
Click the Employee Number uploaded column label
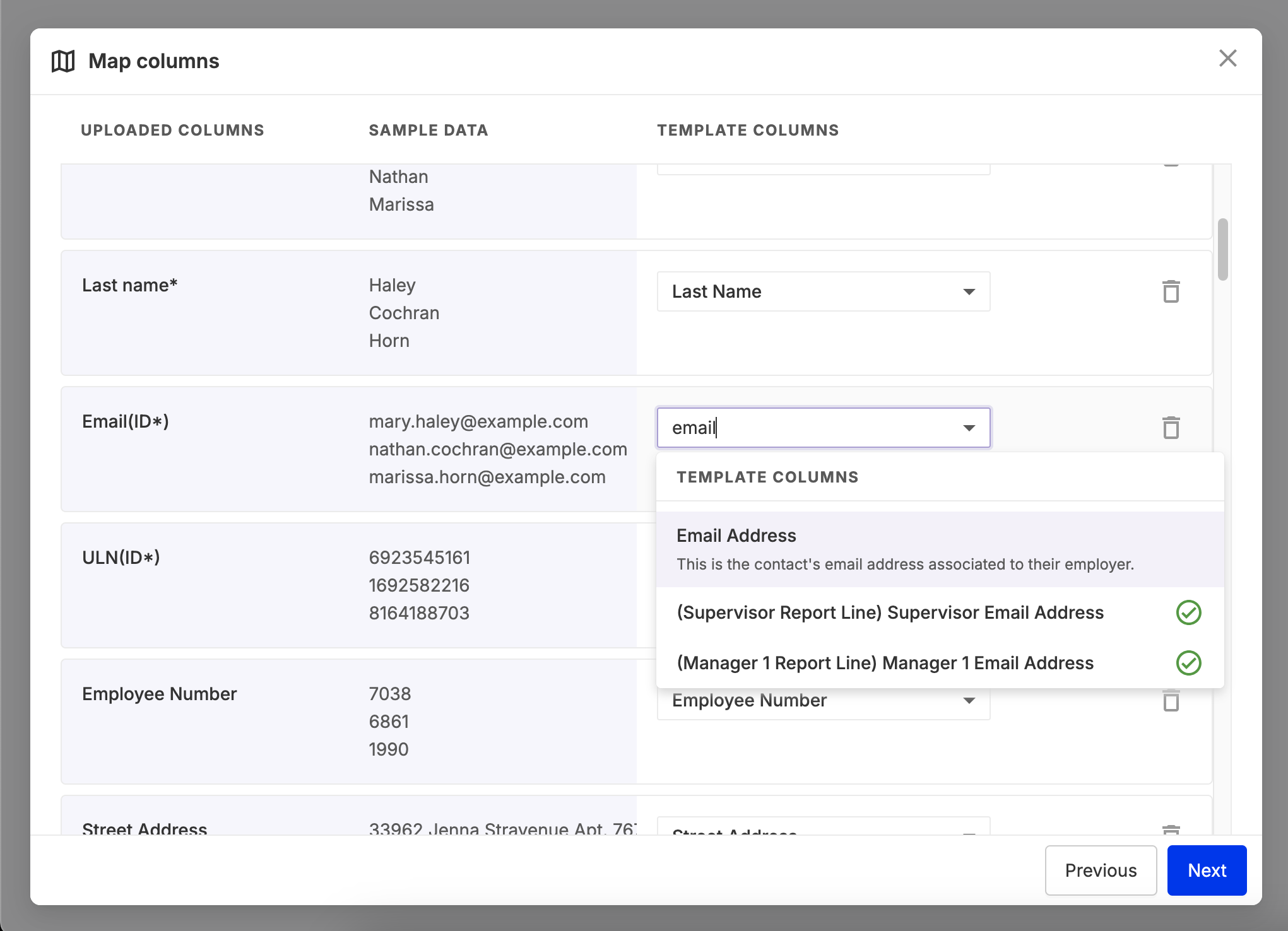(159, 694)
